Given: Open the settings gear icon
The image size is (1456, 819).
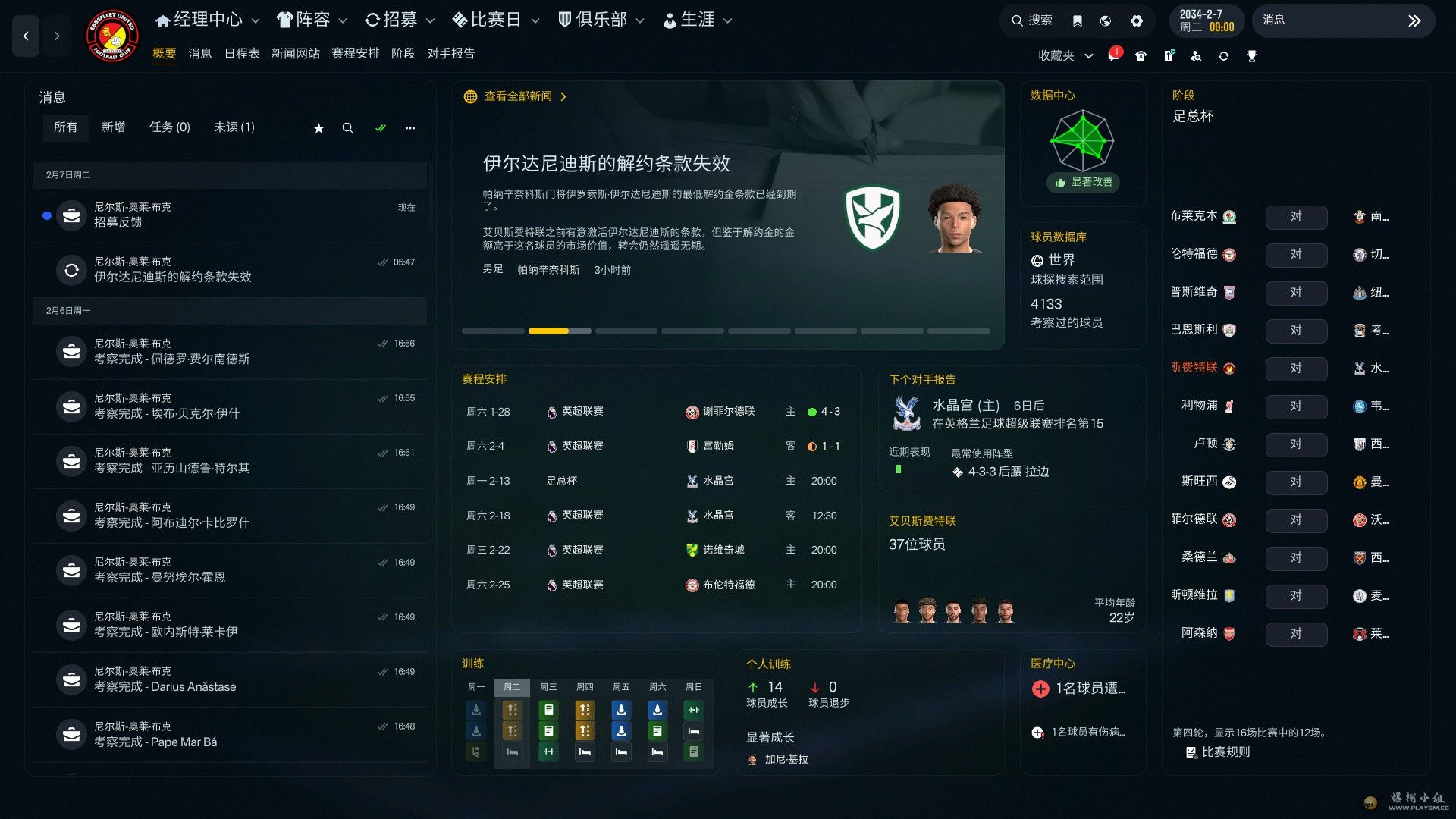Looking at the screenshot, I should [x=1136, y=21].
